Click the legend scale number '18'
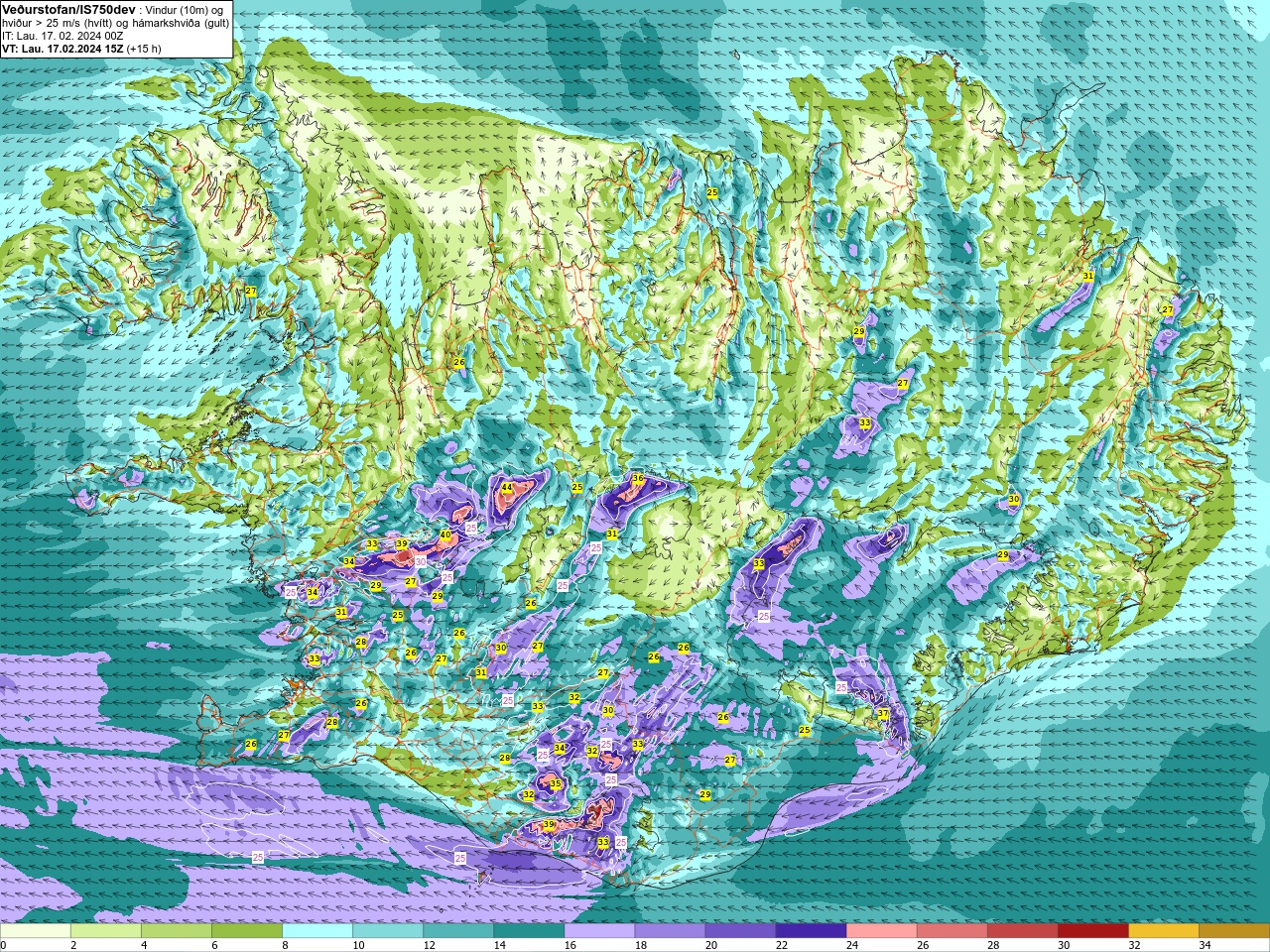Screen dimensions: 1270x952 640,945
